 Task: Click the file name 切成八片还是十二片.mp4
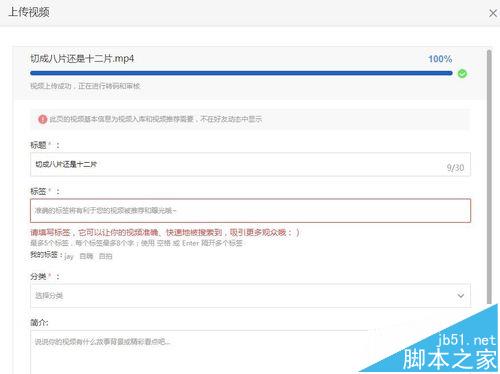82,59
